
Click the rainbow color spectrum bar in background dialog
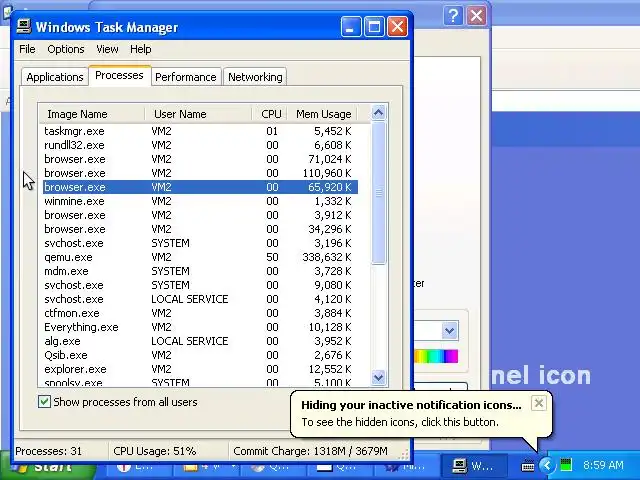coord(436,356)
